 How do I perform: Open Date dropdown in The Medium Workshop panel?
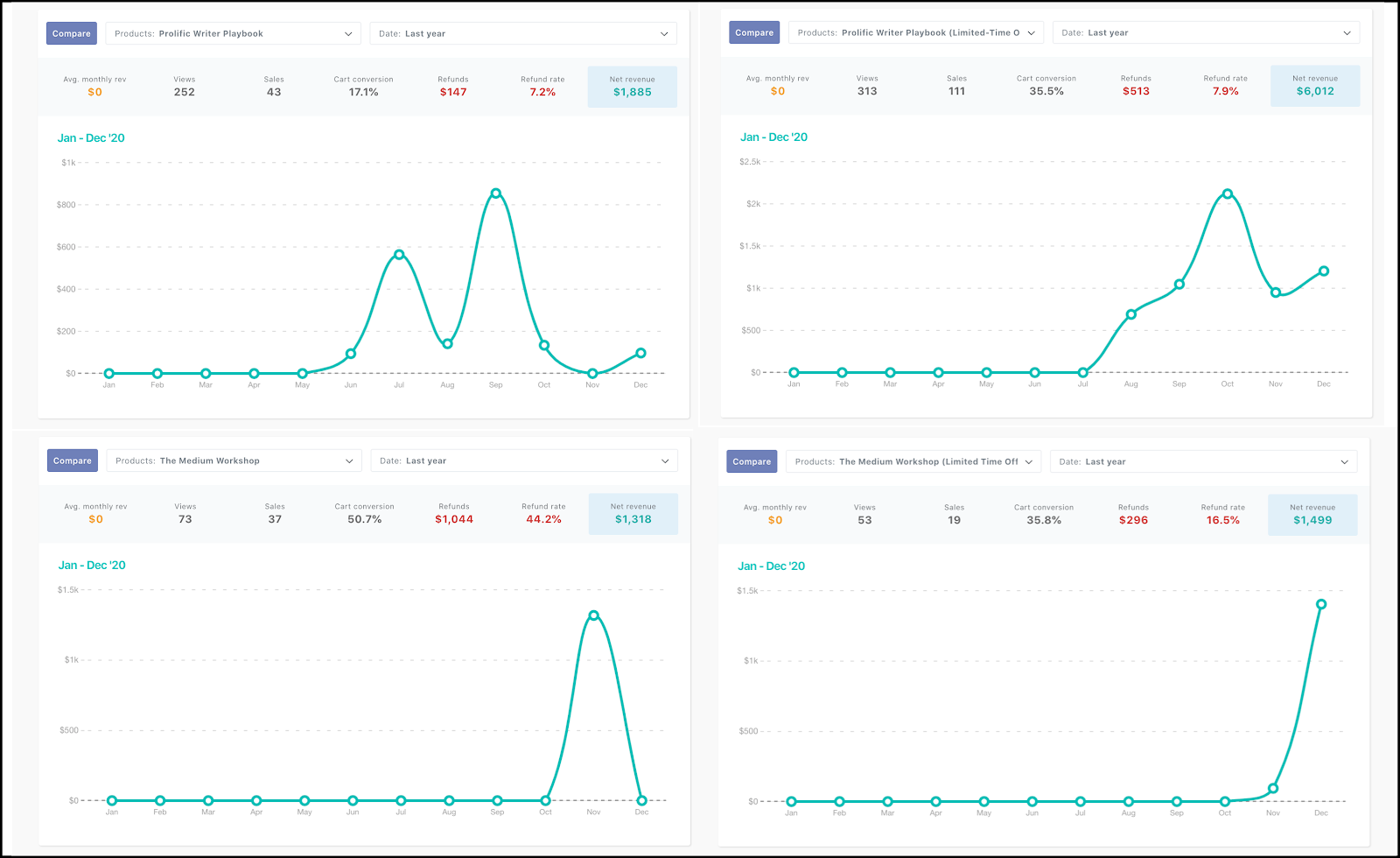[x=524, y=461]
